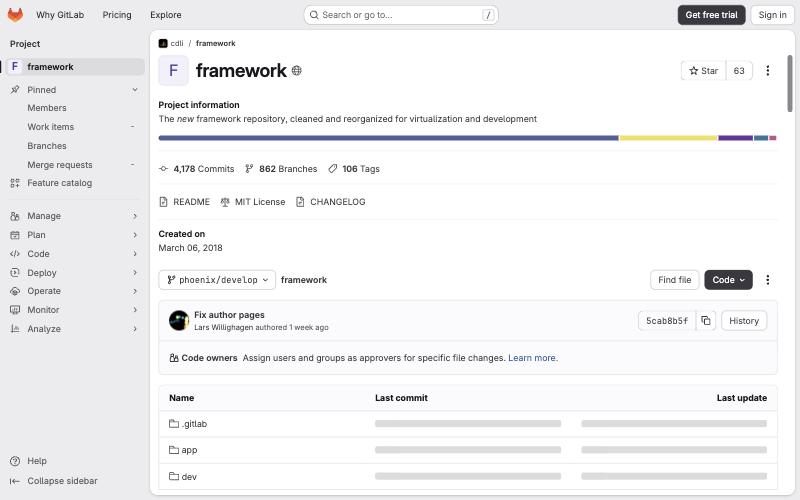Click Get free trial button

[711, 15]
